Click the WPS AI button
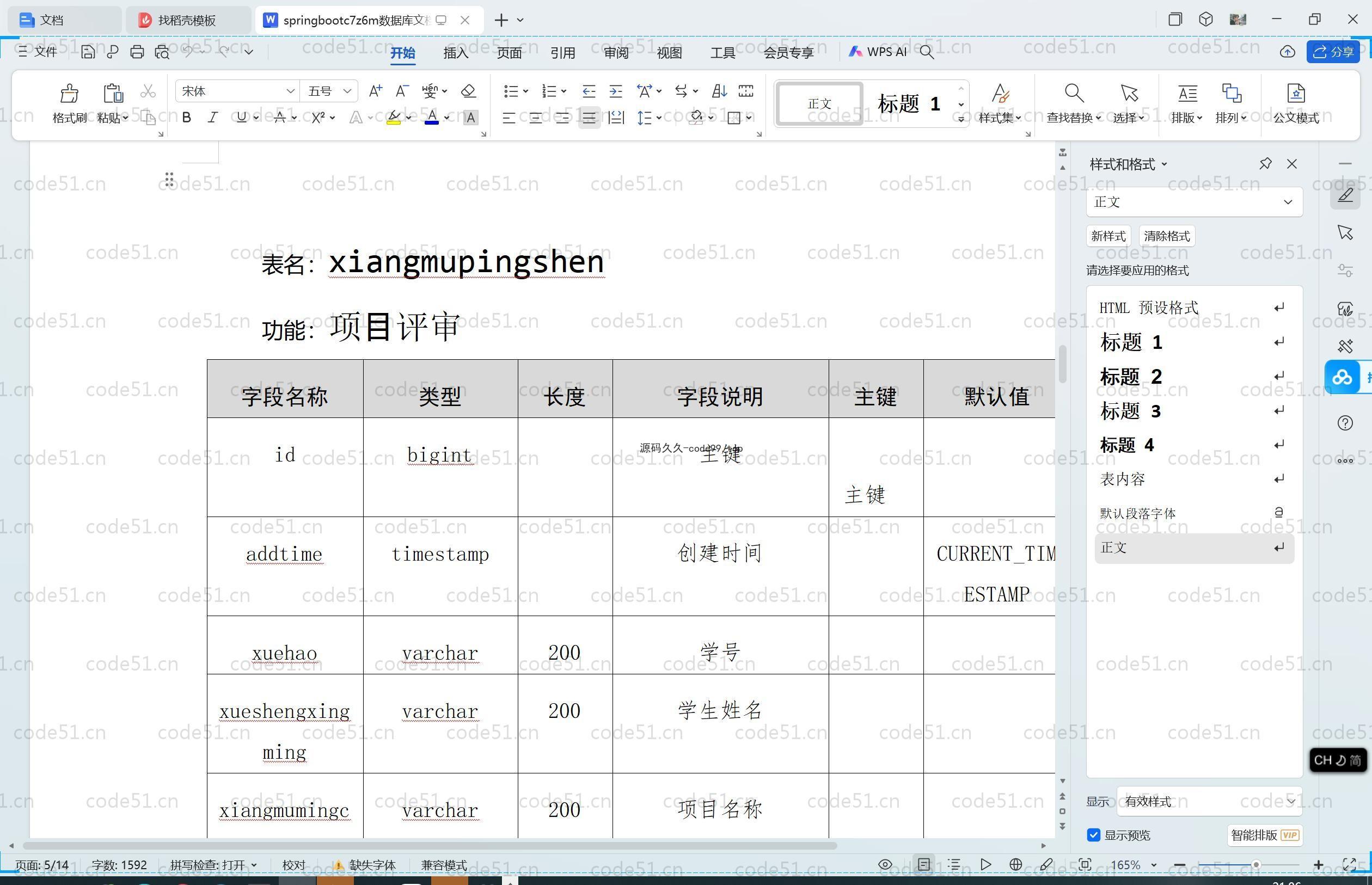The width and height of the screenshot is (1372, 885). point(878,52)
